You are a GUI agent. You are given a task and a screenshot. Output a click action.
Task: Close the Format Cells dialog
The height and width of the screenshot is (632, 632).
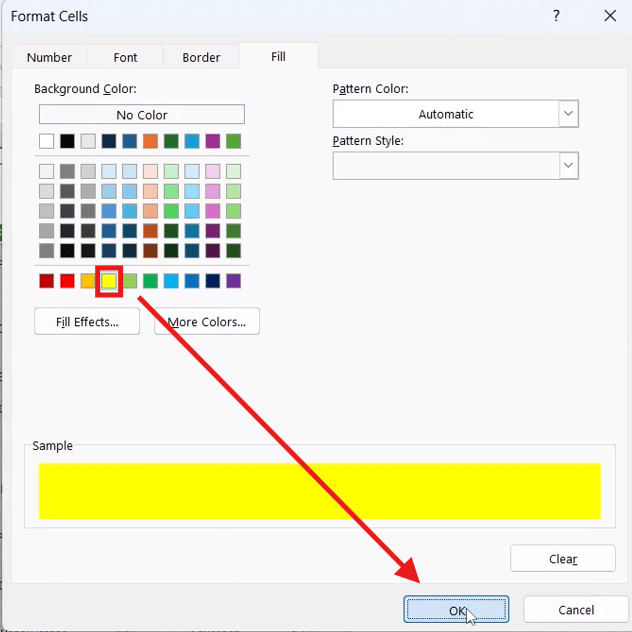click(x=610, y=16)
